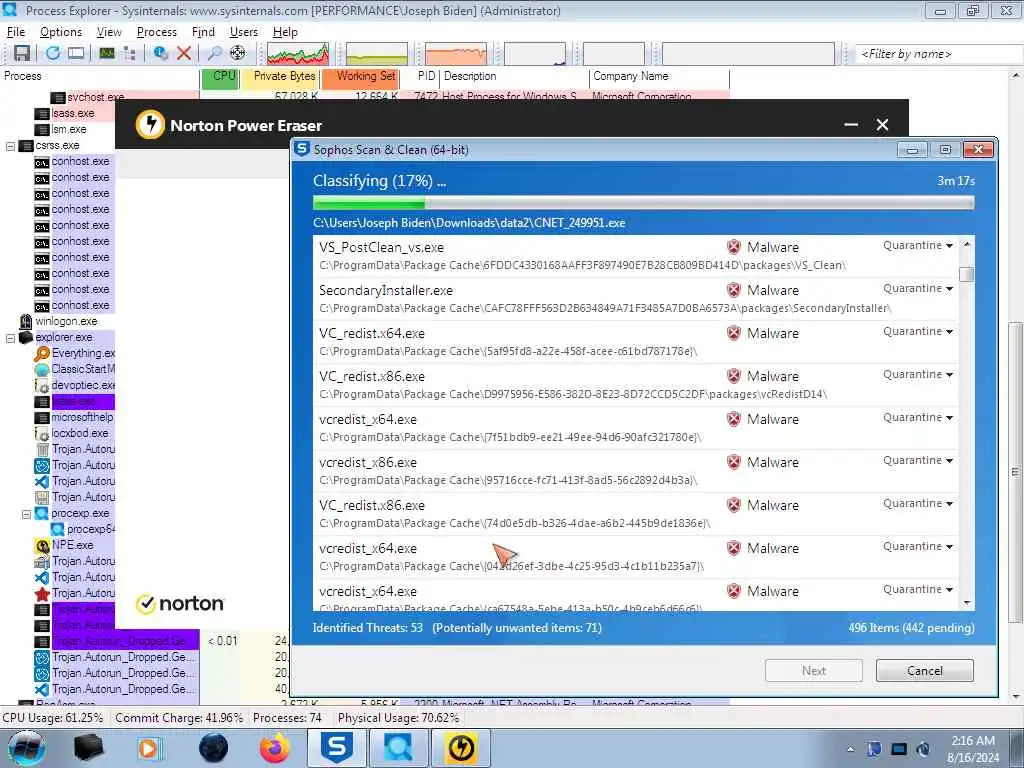
Task: Click the Cancel button in Sophos Scan & Clean
Action: pyautogui.click(x=925, y=671)
